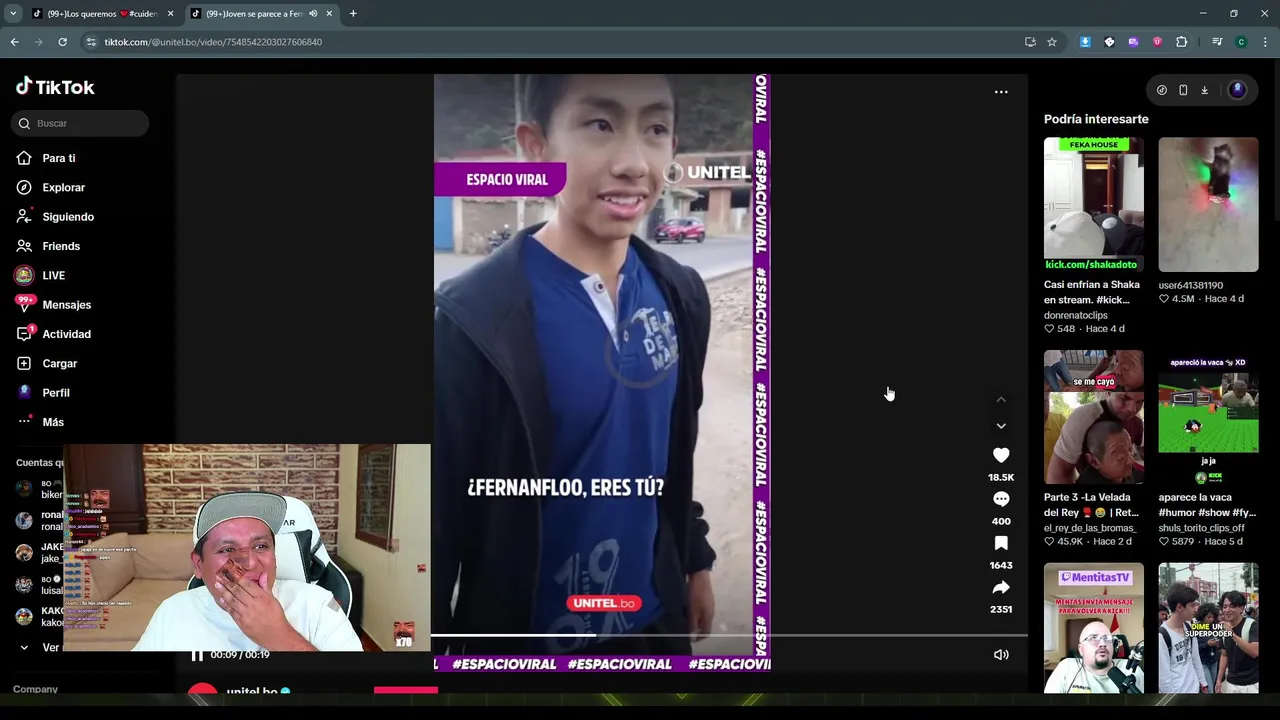View site information icon in address bar
This screenshot has width=1280, height=720.
tap(91, 42)
